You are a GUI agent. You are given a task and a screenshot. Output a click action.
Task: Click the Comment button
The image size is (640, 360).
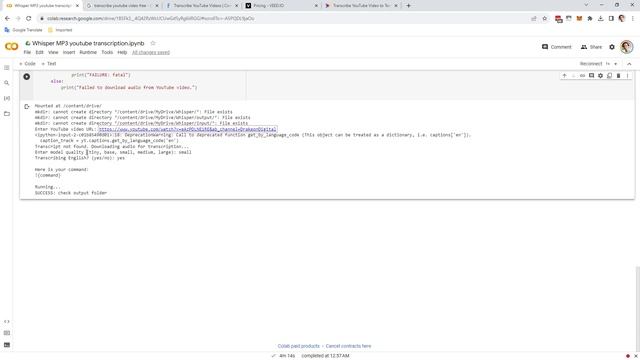coord(556,47)
